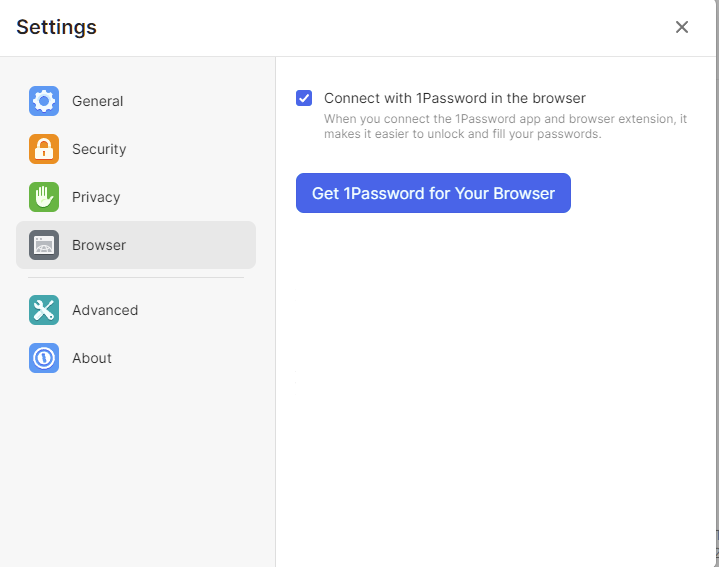Show the About section label

tap(92, 358)
